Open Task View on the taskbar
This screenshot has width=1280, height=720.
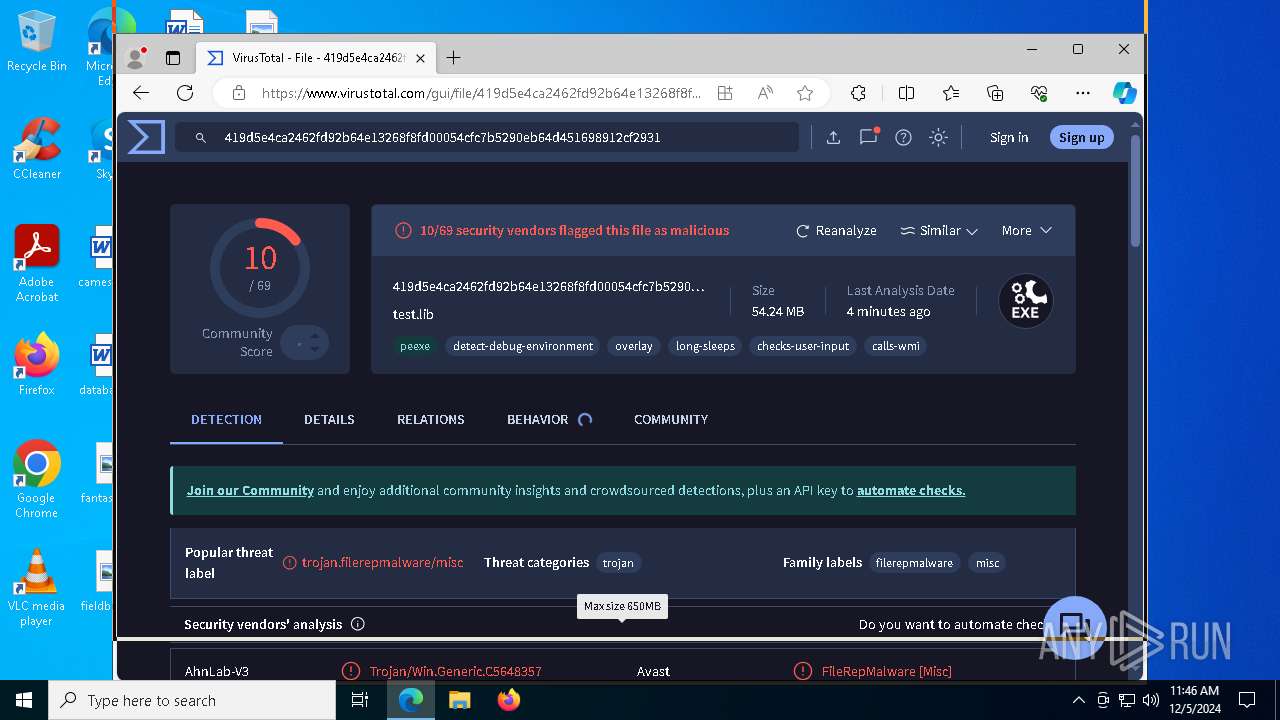[360, 700]
